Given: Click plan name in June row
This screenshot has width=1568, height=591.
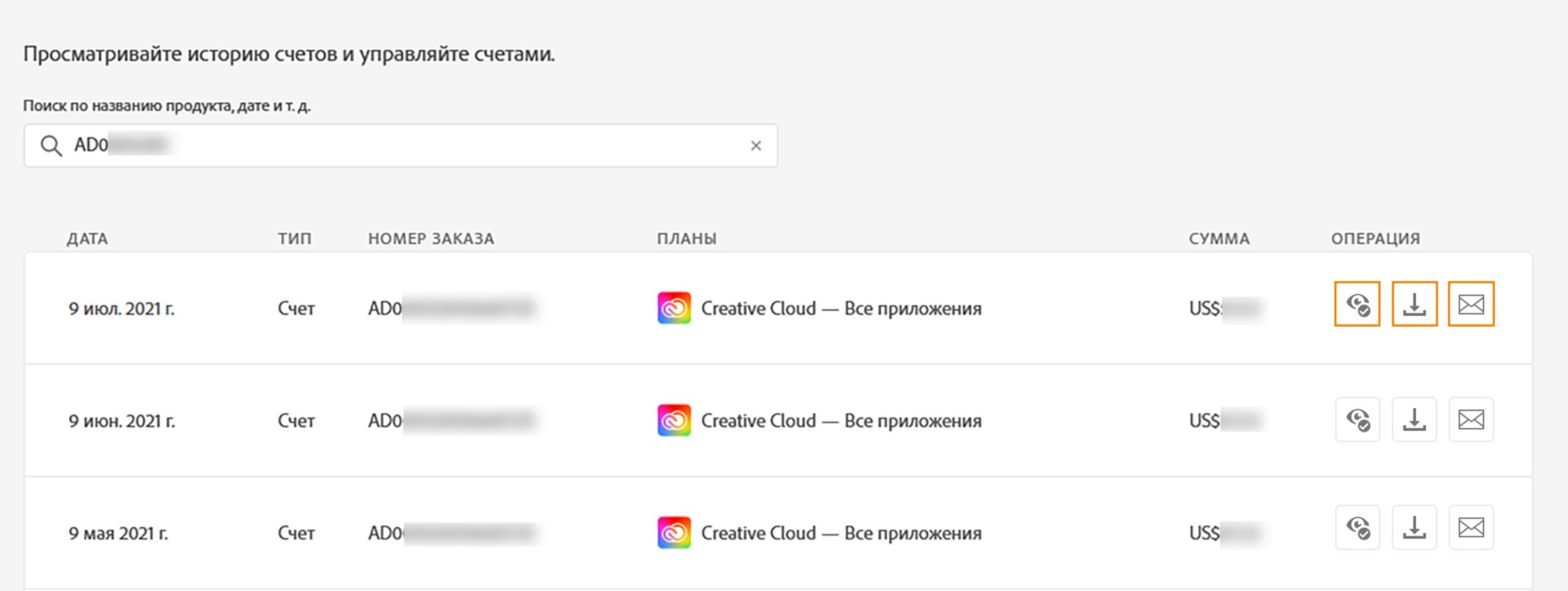Looking at the screenshot, I should pyautogui.click(x=841, y=421).
